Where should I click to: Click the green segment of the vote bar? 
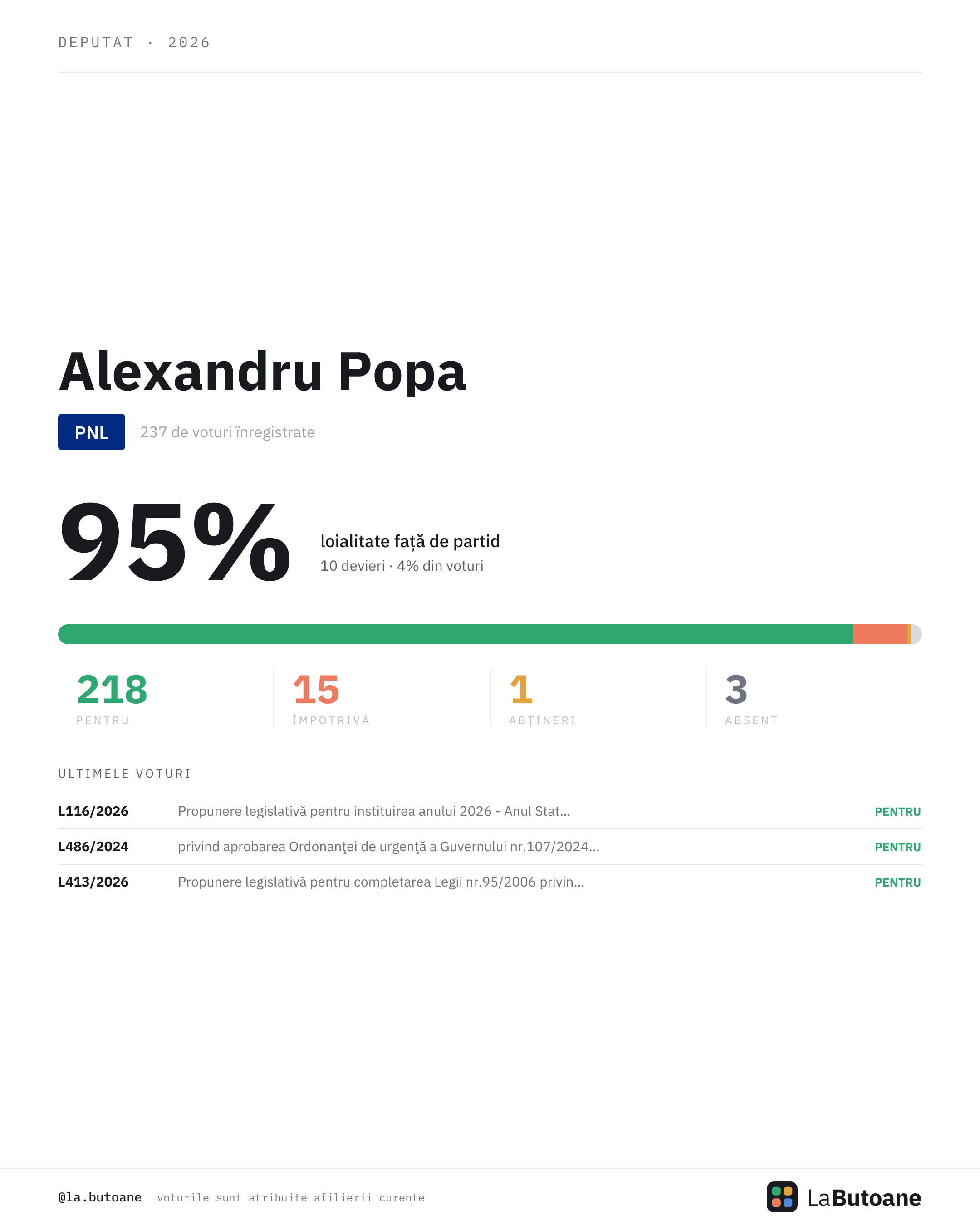[x=455, y=634]
